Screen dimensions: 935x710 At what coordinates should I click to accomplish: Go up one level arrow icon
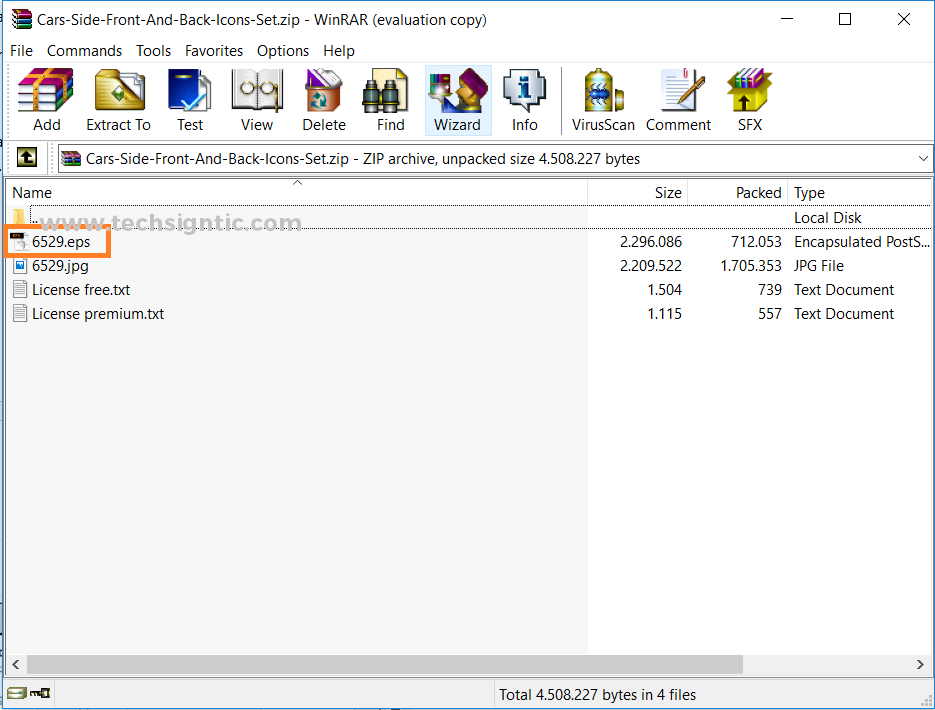(x=26, y=158)
